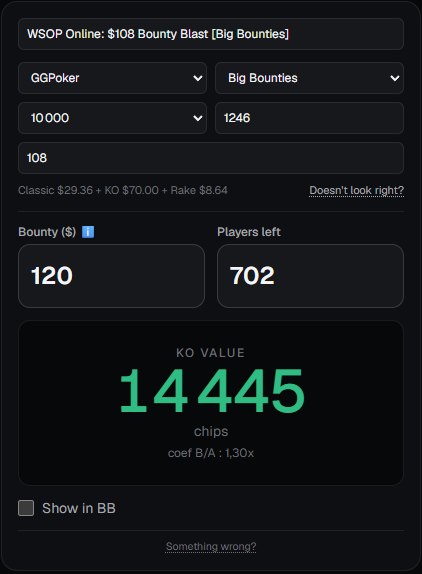Follow the "Doesn't look right?" link
This screenshot has height=574, width=422.
[x=356, y=190]
